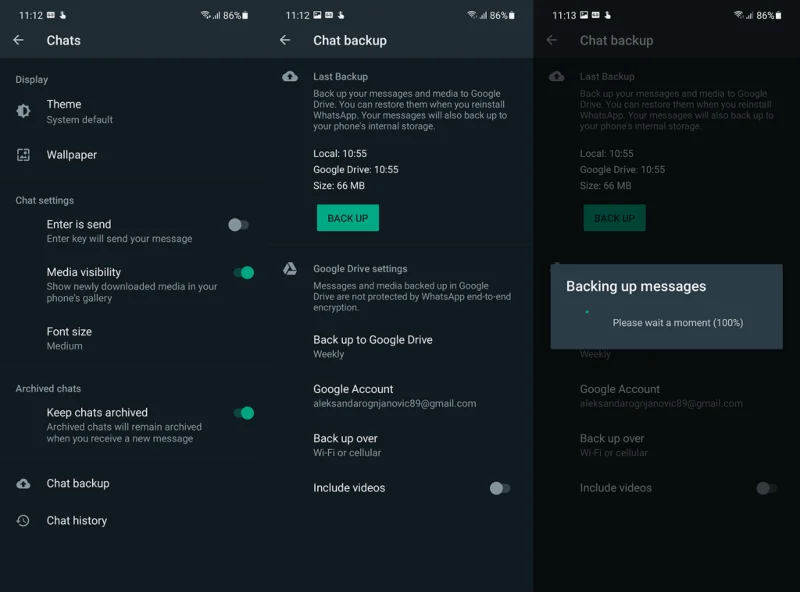
Task: Go back from the Chats settings screen
Action: (18, 40)
